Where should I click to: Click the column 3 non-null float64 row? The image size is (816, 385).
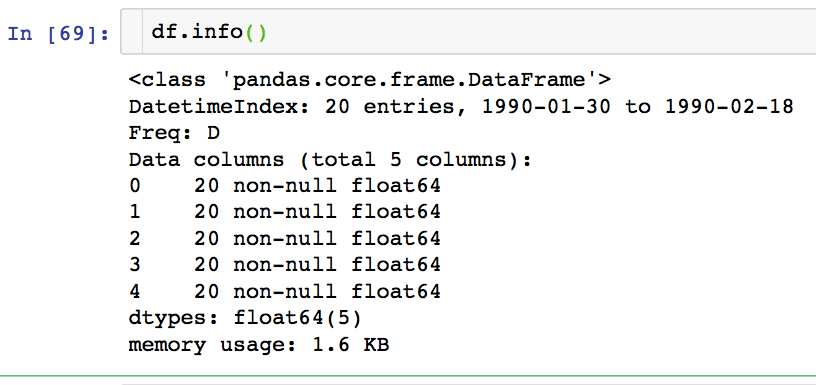pos(285,265)
